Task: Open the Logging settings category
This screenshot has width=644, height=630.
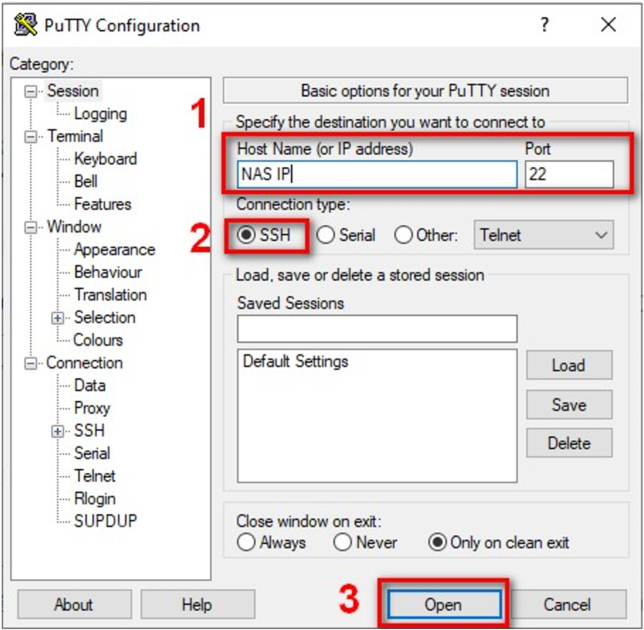Action: [x=100, y=114]
